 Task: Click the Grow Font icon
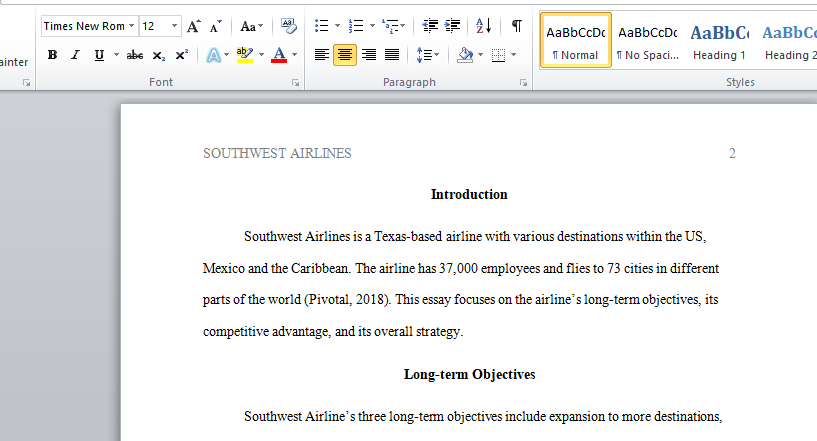[193, 26]
